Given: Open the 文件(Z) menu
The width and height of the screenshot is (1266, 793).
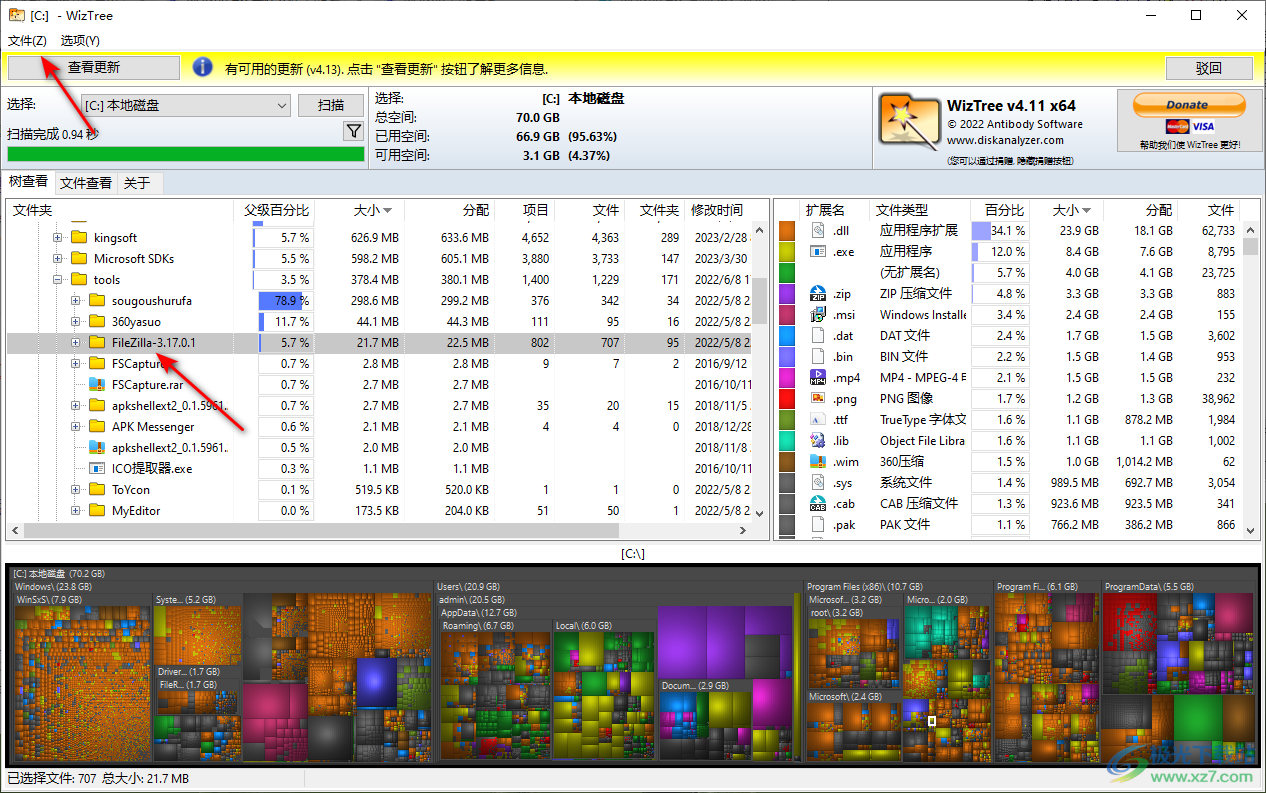Looking at the screenshot, I should tap(27, 41).
